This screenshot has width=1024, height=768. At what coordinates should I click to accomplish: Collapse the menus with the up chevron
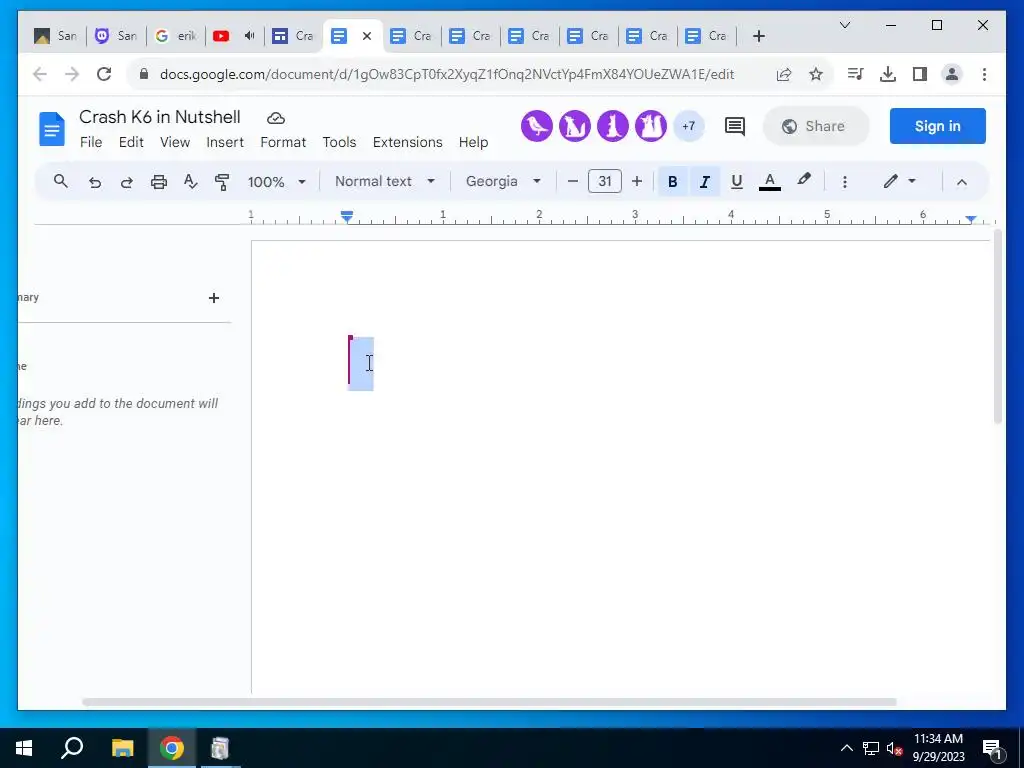(961, 182)
